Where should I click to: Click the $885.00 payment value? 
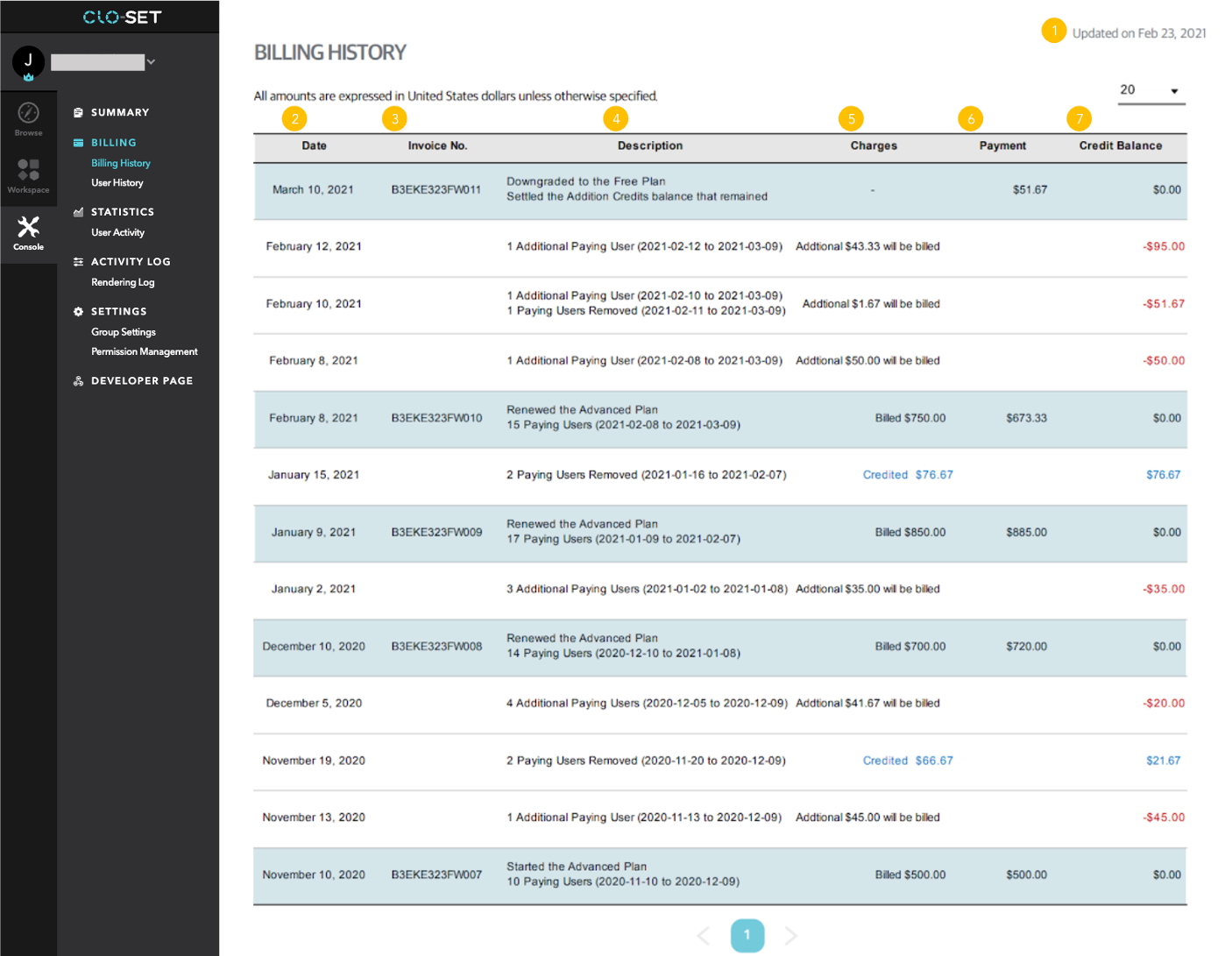click(1026, 533)
